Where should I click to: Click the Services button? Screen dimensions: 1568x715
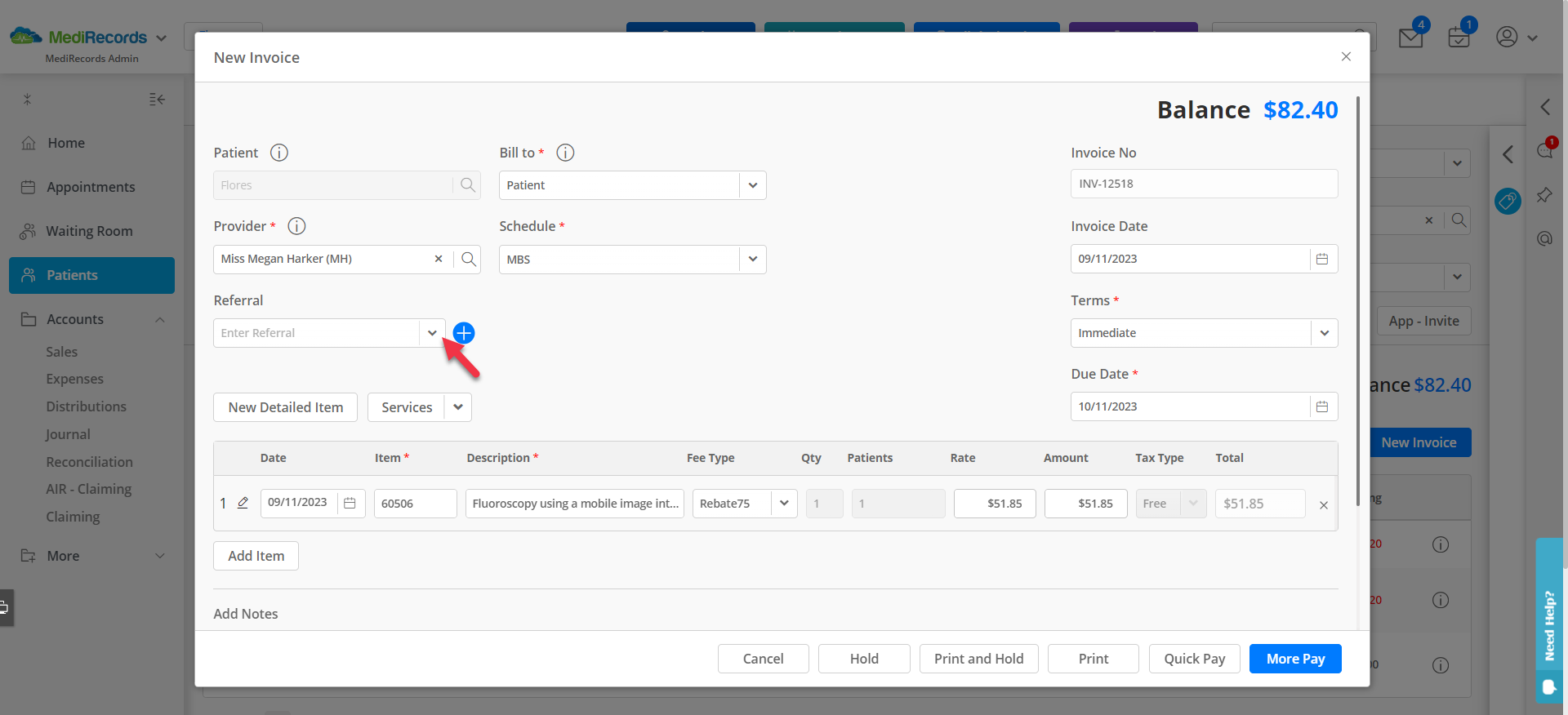407,407
